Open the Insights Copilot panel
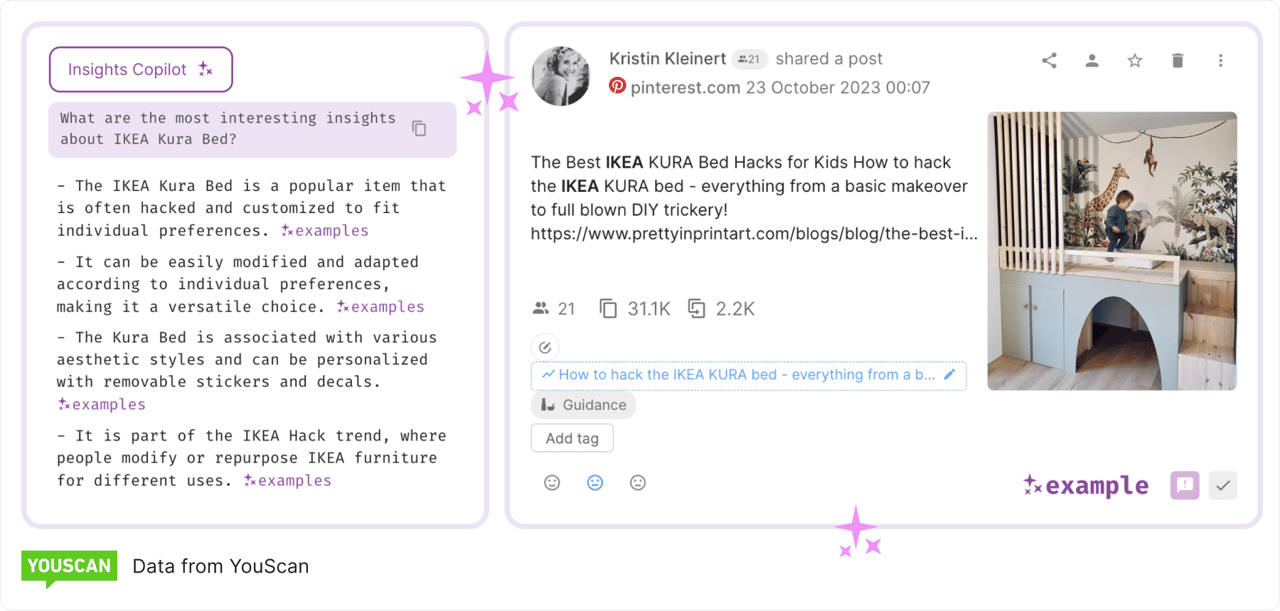Screen dimensions: 1280x611 click(140, 69)
